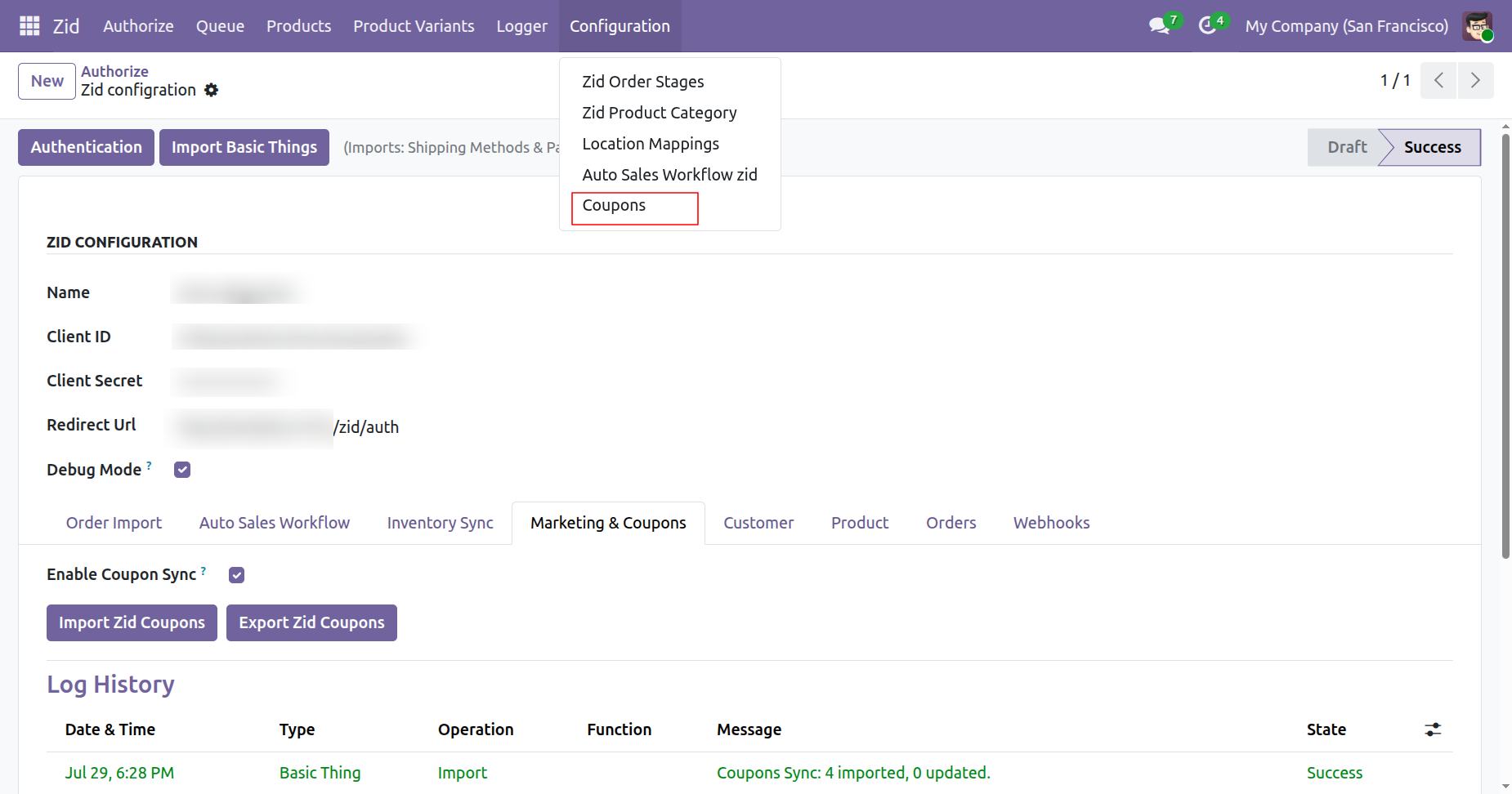Click the Import Basic Things button
This screenshot has height=794, width=1512.
pyautogui.click(x=244, y=147)
